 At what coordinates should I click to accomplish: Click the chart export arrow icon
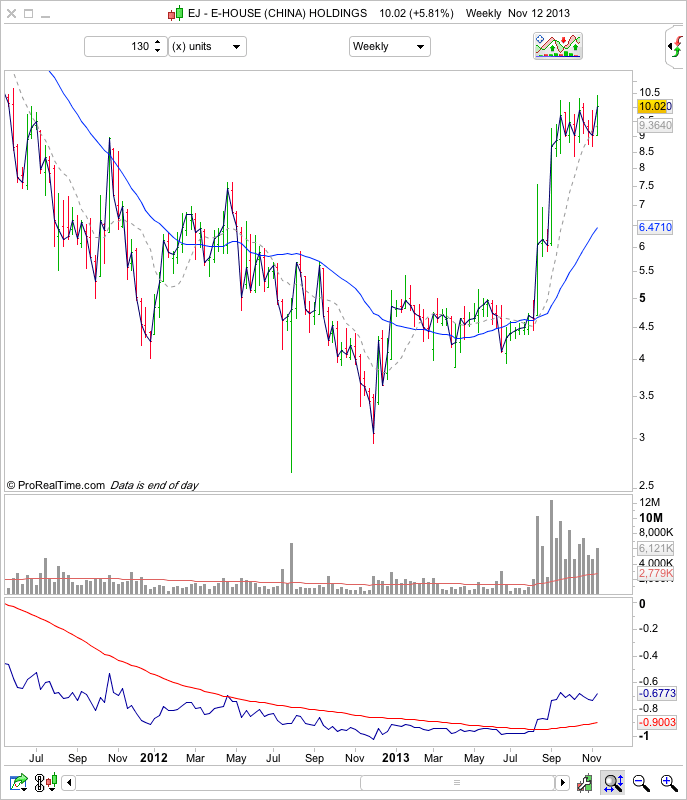(x=18, y=782)
